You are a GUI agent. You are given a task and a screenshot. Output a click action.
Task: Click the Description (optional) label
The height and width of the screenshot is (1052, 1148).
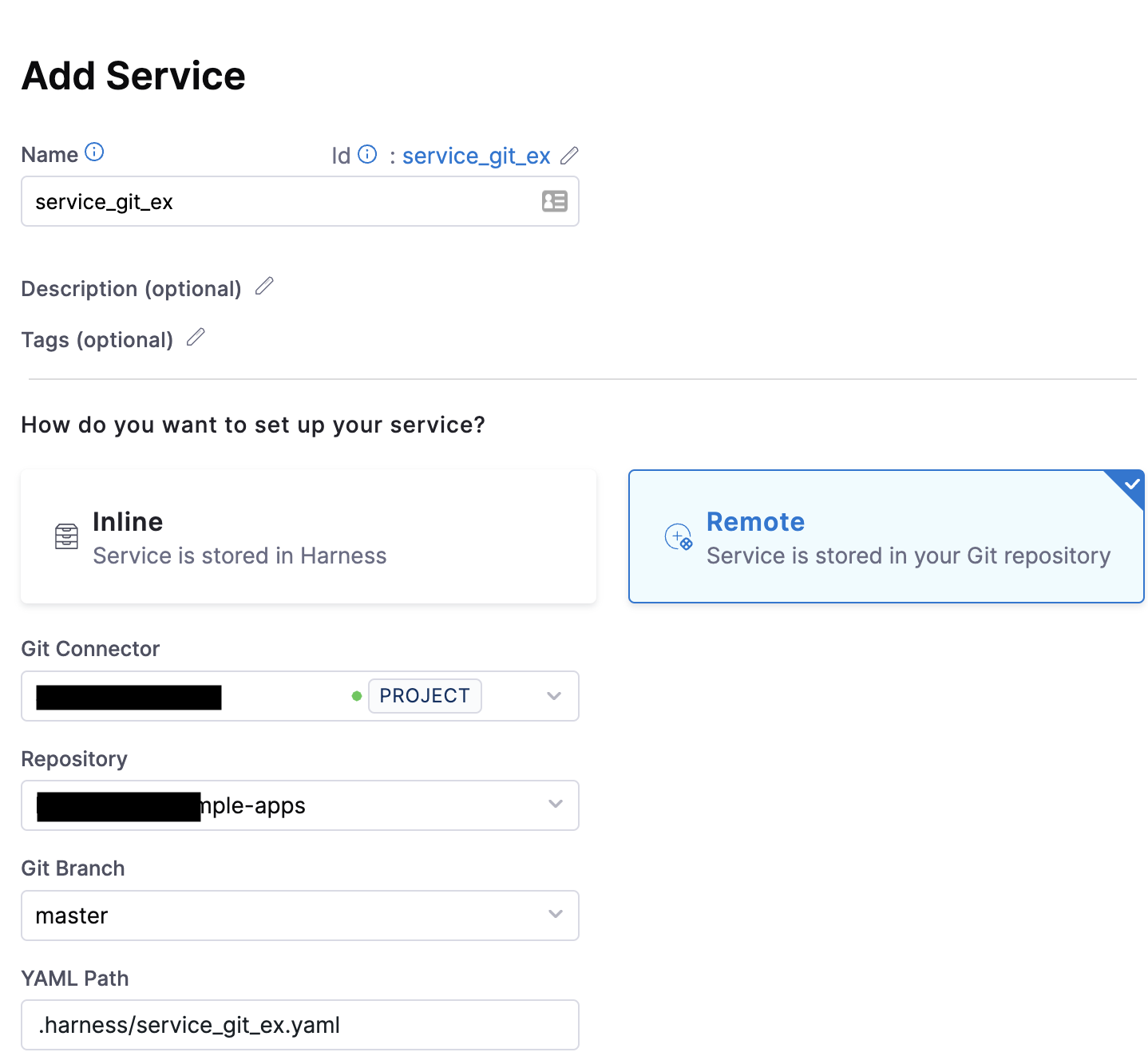(131, 289)
